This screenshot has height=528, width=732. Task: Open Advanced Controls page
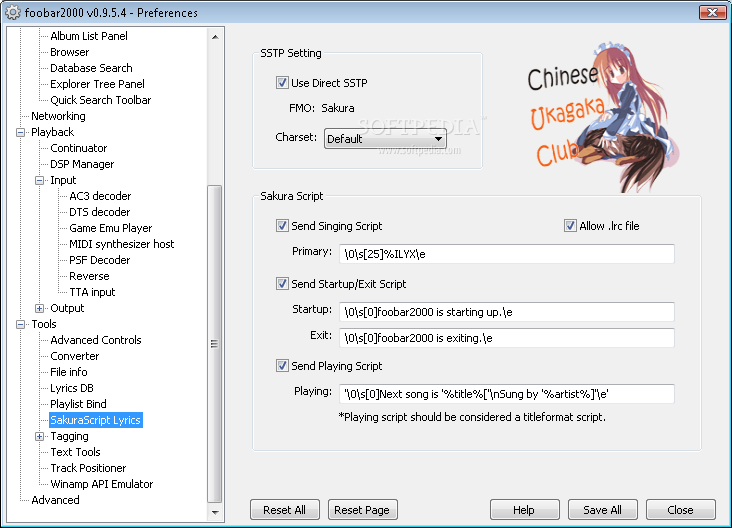[x=96, y=340]
